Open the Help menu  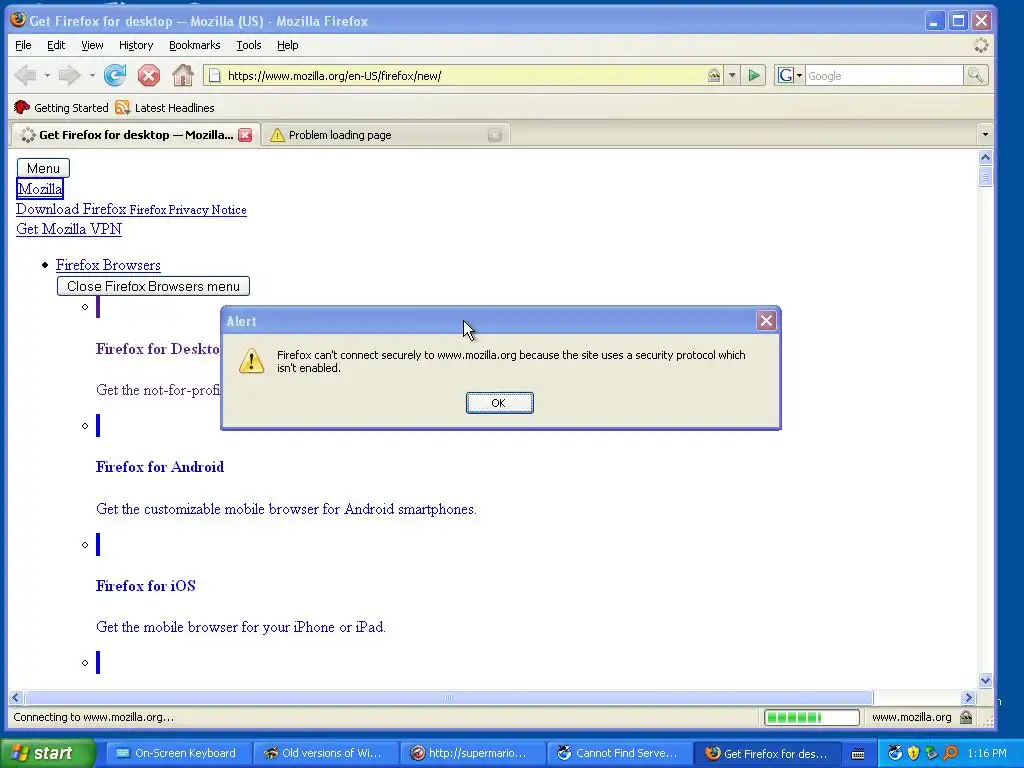(x=287, y=45)
